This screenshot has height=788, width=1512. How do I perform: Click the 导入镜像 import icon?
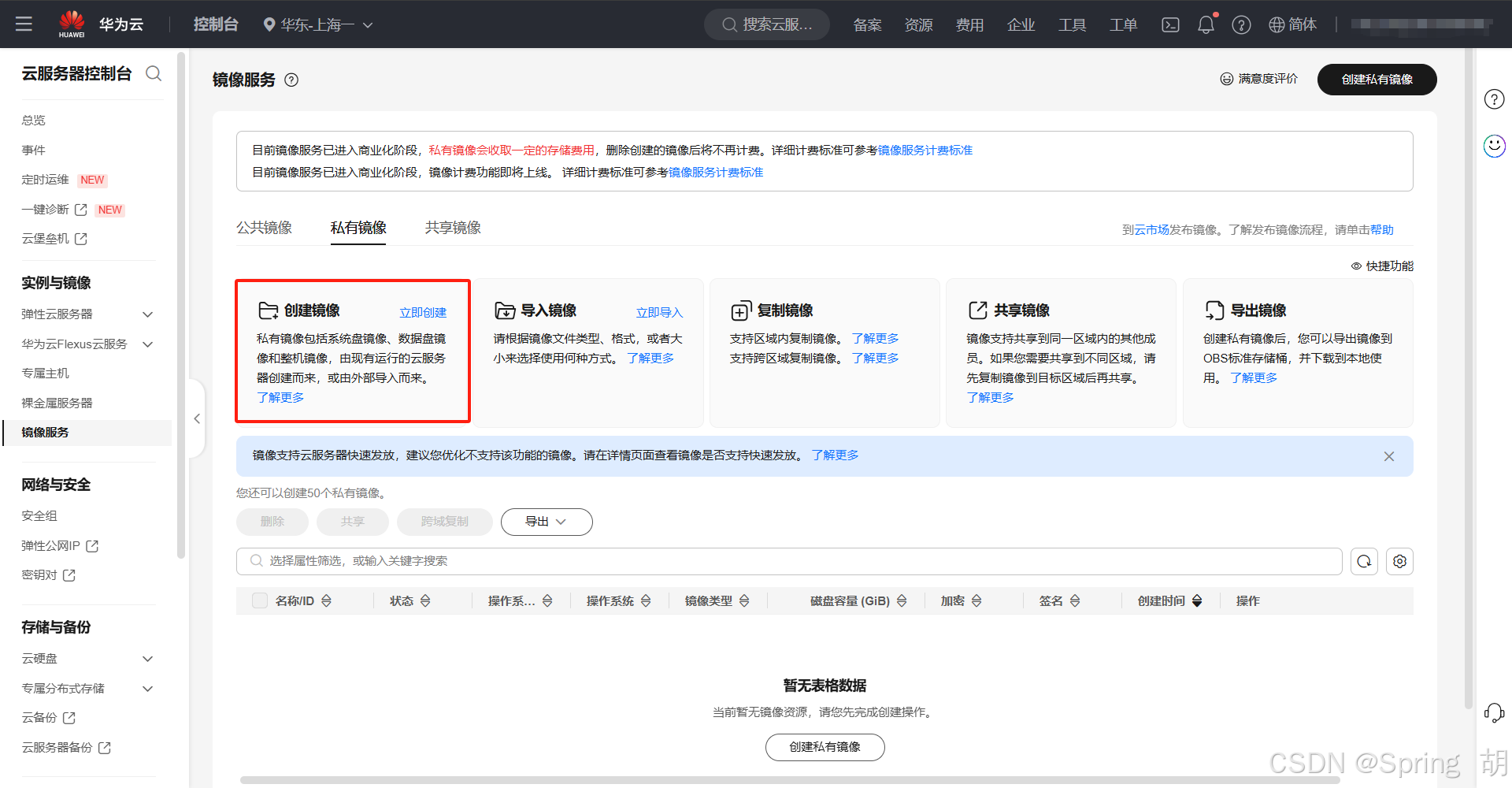(x=505, y=310)
